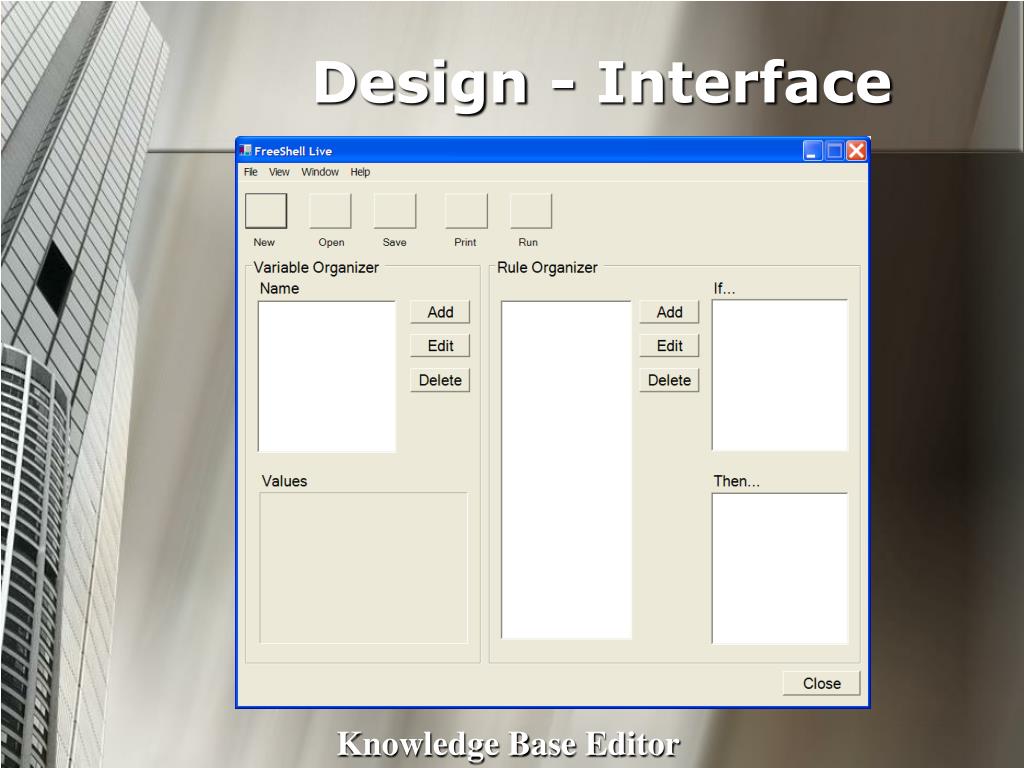Click the If... conditions box
Viewport: 1024px width, 768px height.
(x=780, y=376)
